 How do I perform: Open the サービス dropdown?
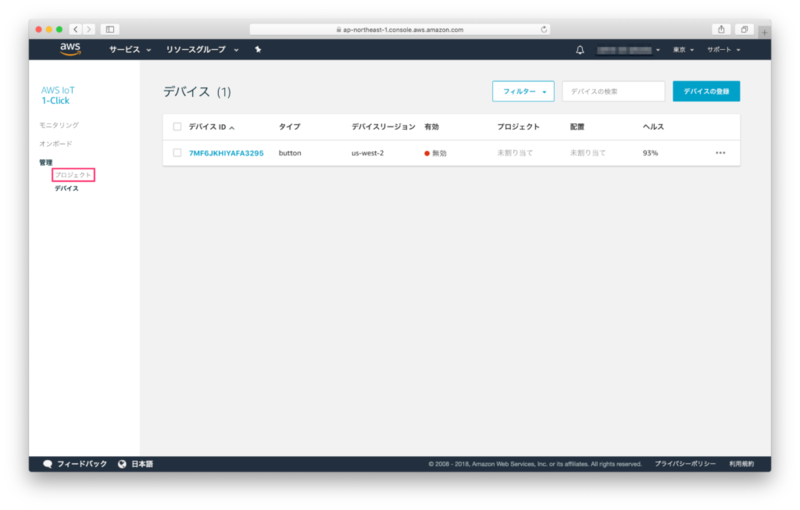(130, 49)
